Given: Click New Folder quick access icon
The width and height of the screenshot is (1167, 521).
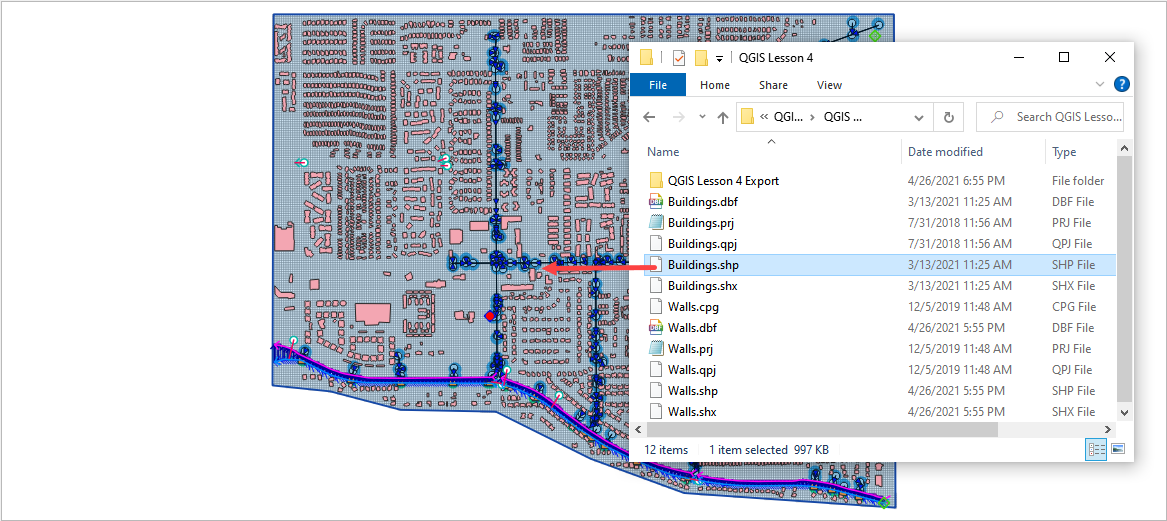Looking at the screenshot, I should point(701,57).
